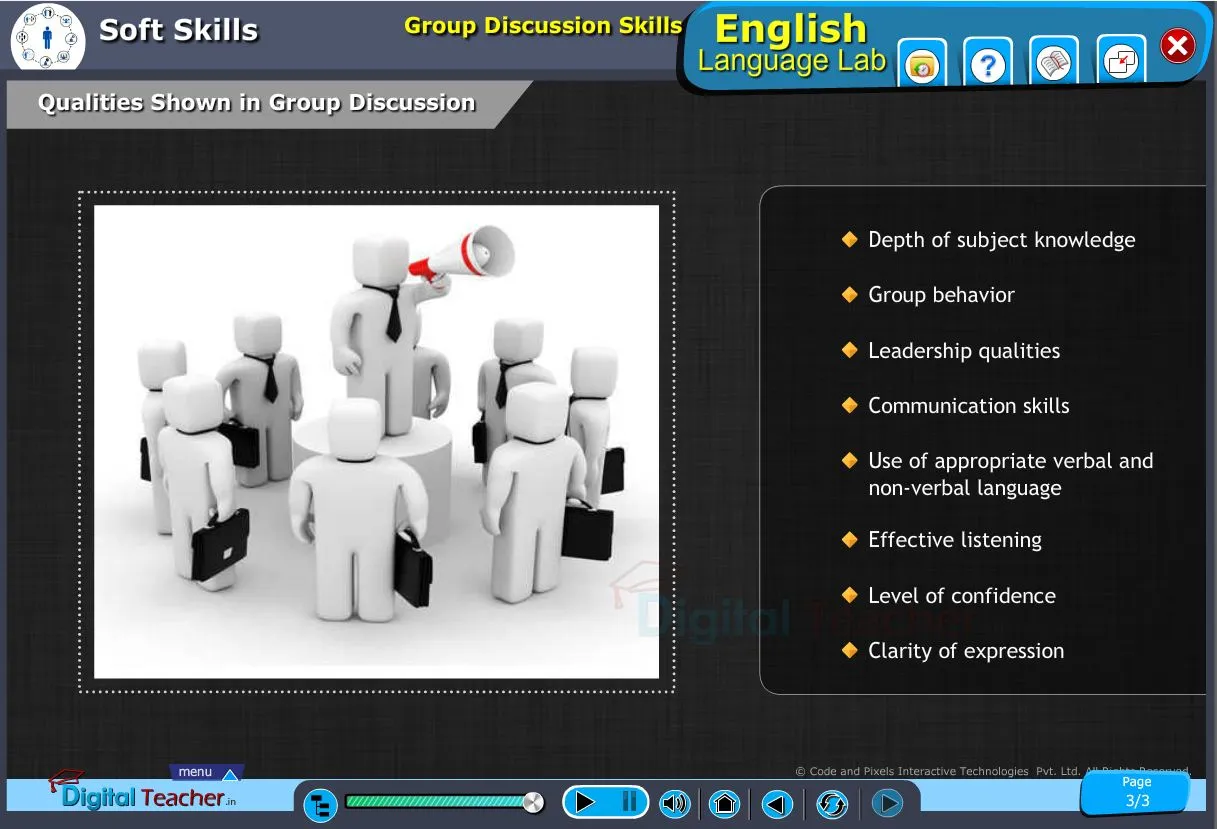This screenshot has height=829, width=1217.
Task: Expand the menu tab with up arrow
Action: [207, 772]
